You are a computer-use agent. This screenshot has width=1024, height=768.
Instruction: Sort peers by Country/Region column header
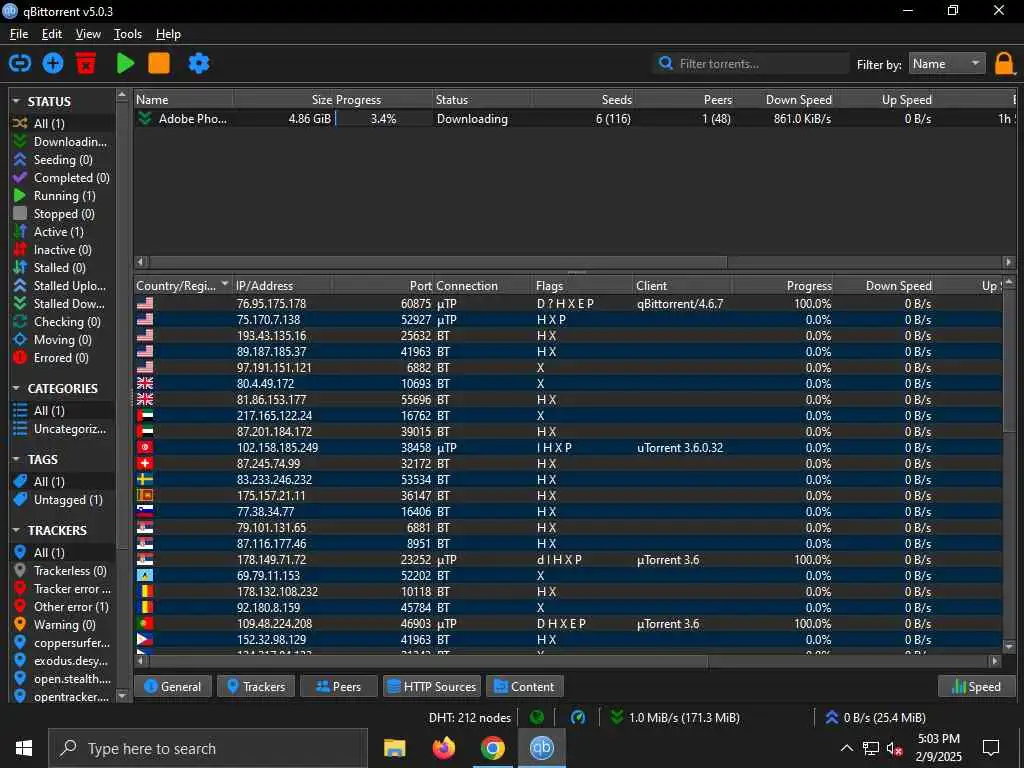(183, 285)
